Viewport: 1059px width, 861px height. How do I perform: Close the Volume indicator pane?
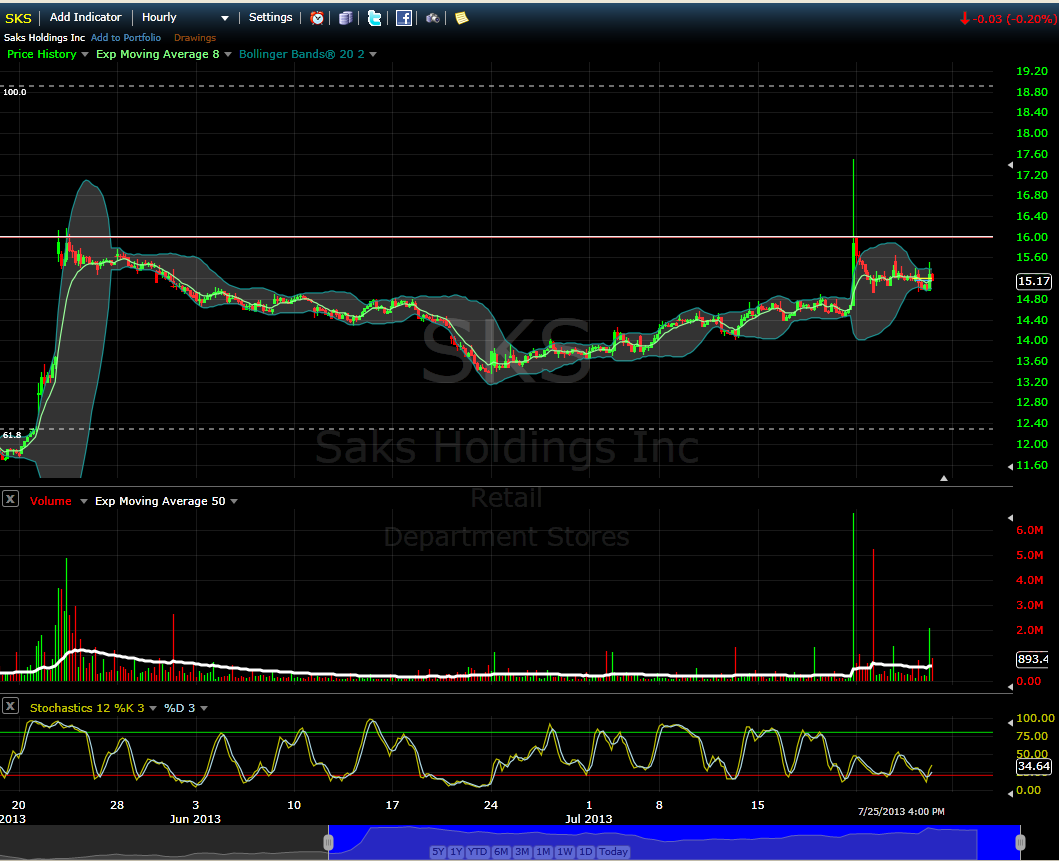pyautogui.click(x=10, y=499)
